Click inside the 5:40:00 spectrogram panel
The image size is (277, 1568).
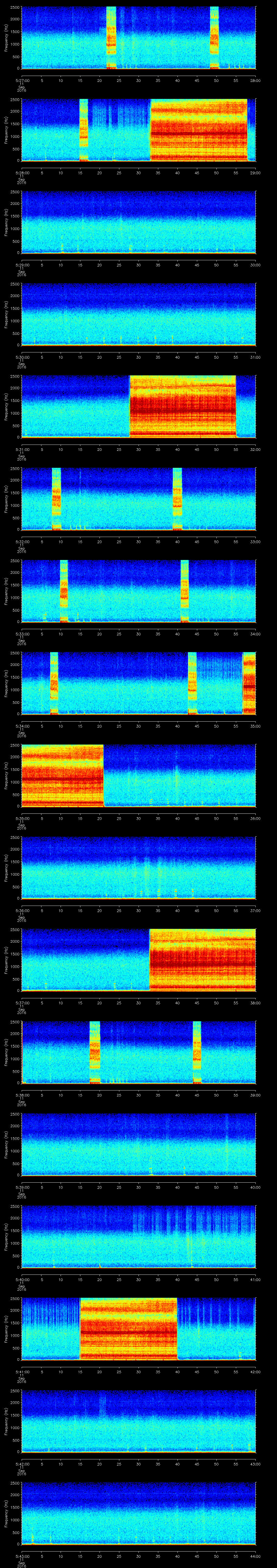pyautogui.click(x=138, y=1236)
